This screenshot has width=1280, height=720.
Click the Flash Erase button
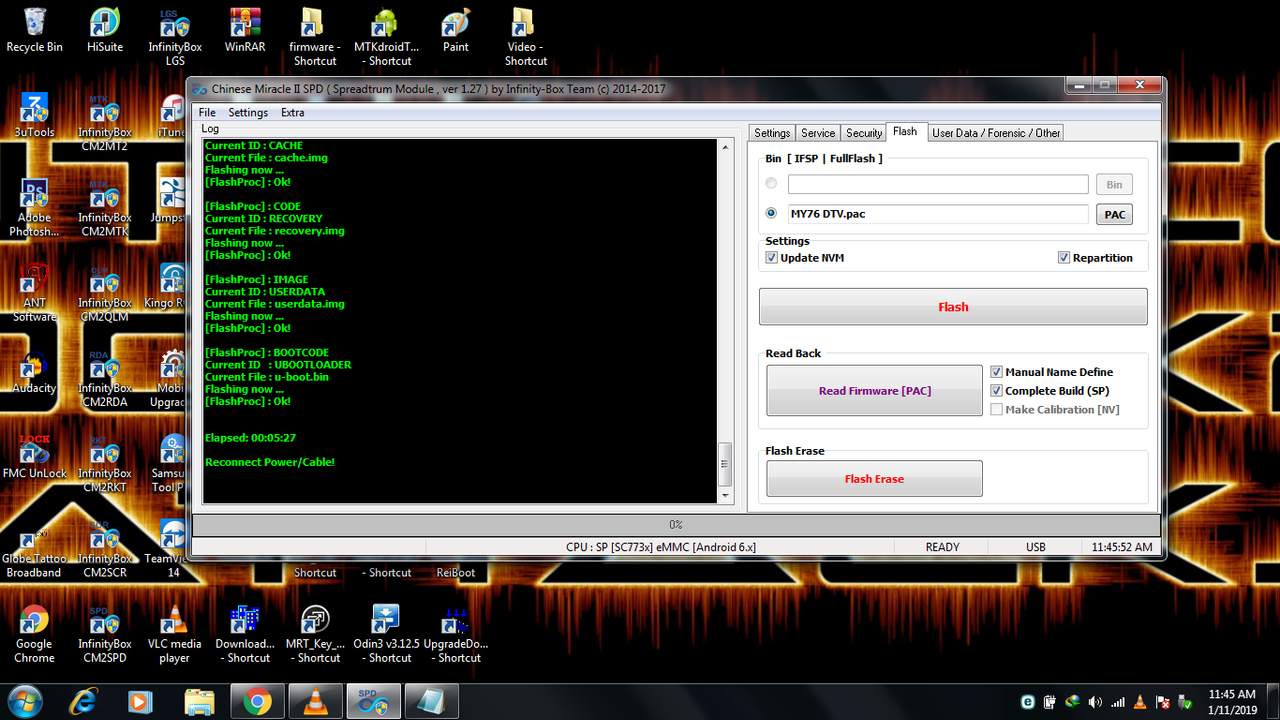click(x=874, y=478)
